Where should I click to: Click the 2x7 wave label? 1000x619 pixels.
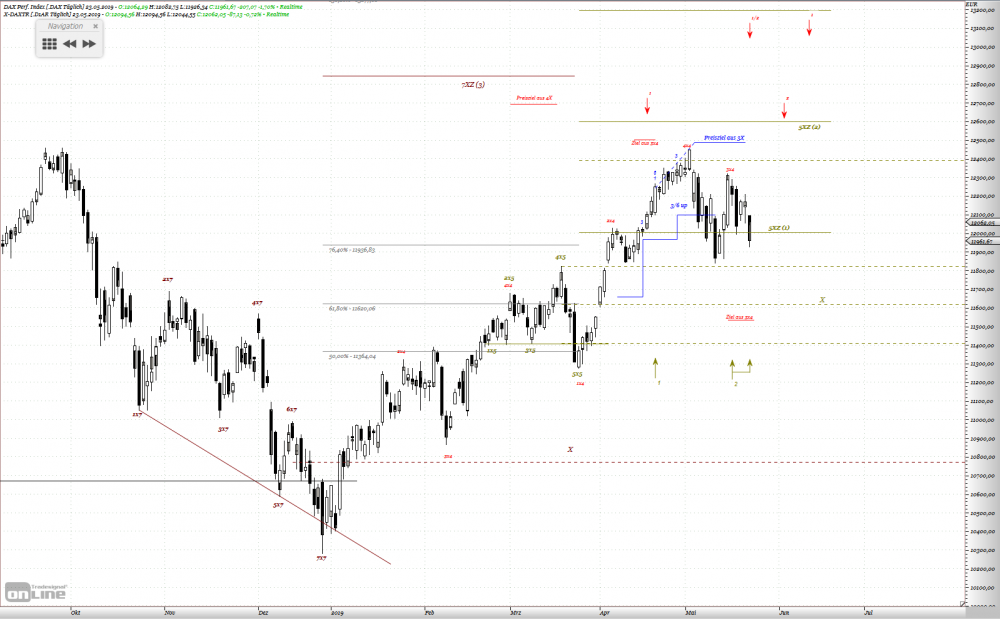167,279
